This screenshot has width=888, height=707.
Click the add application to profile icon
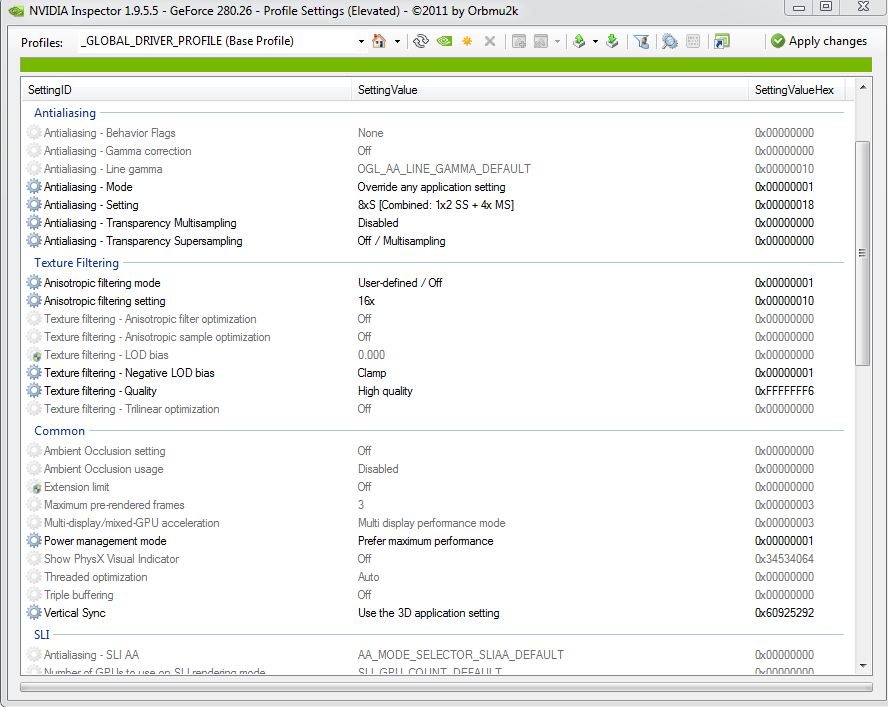pos(519,41)
